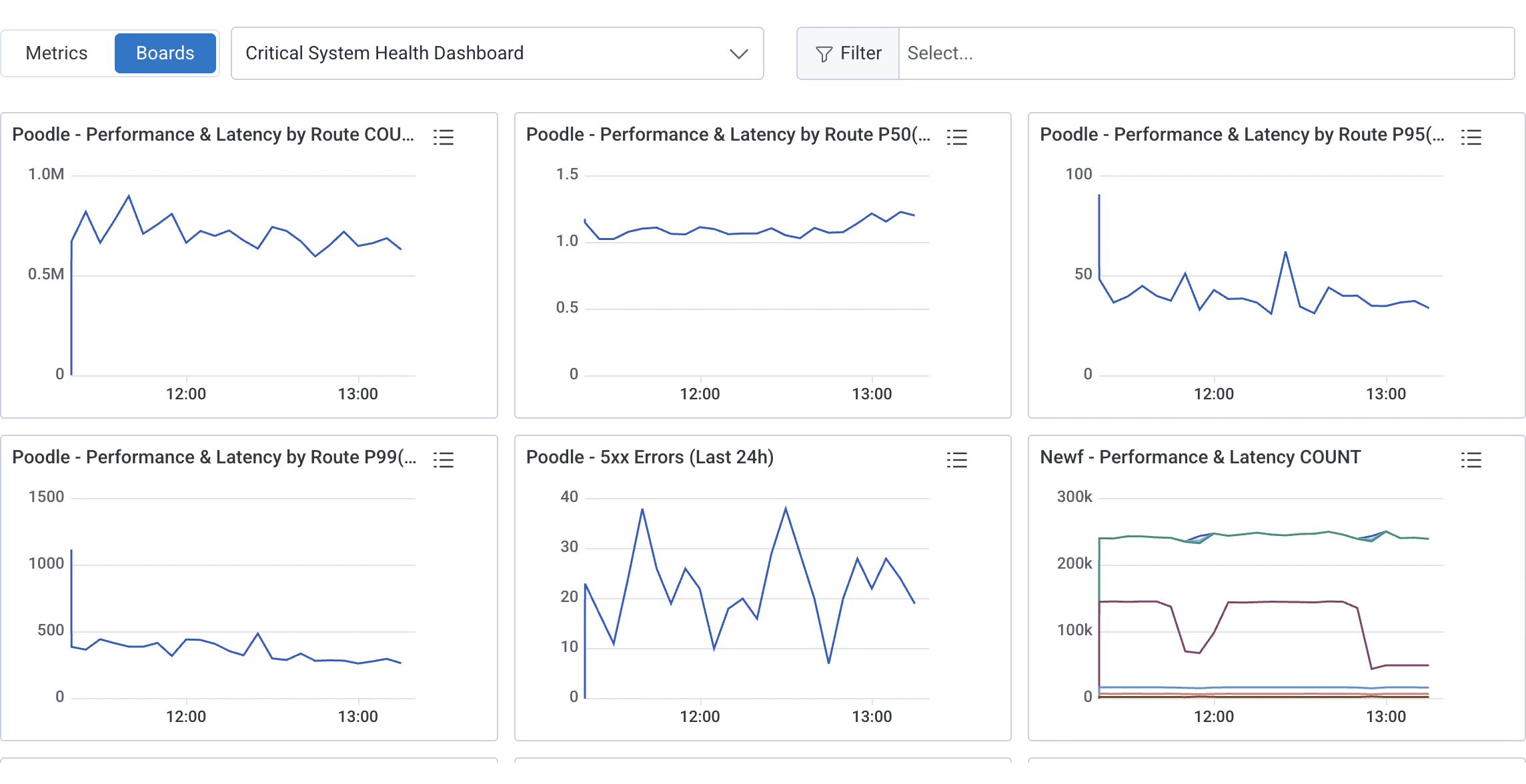Open the legend list icon on Poodle P99 chart

point(444,459)
